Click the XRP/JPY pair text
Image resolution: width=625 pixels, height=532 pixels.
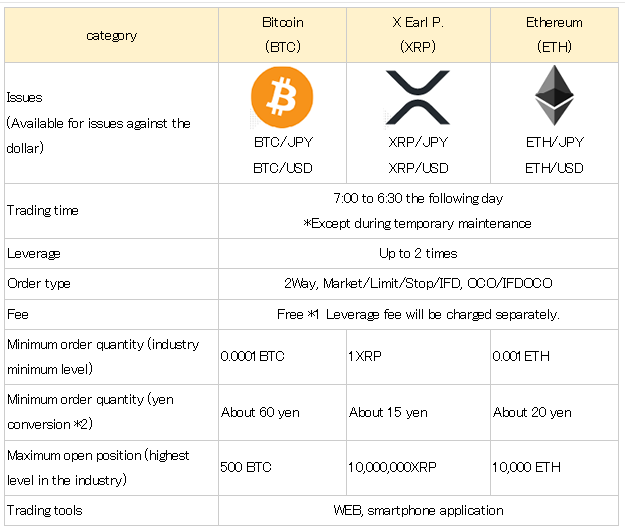pos(418,142)
